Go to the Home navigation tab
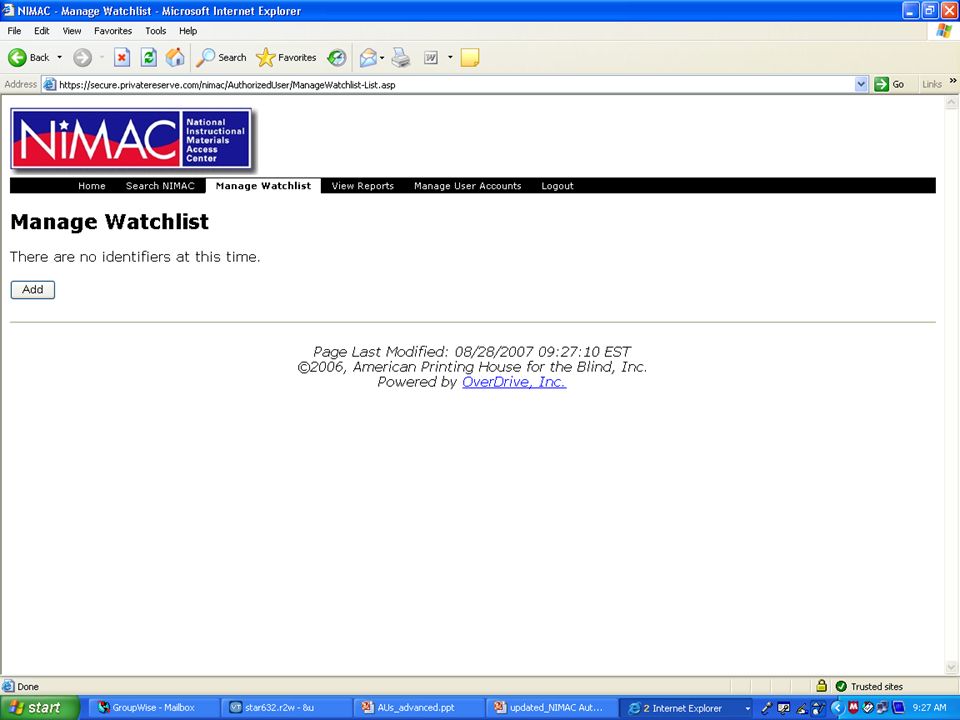960x720 pixels. (92, 186)
